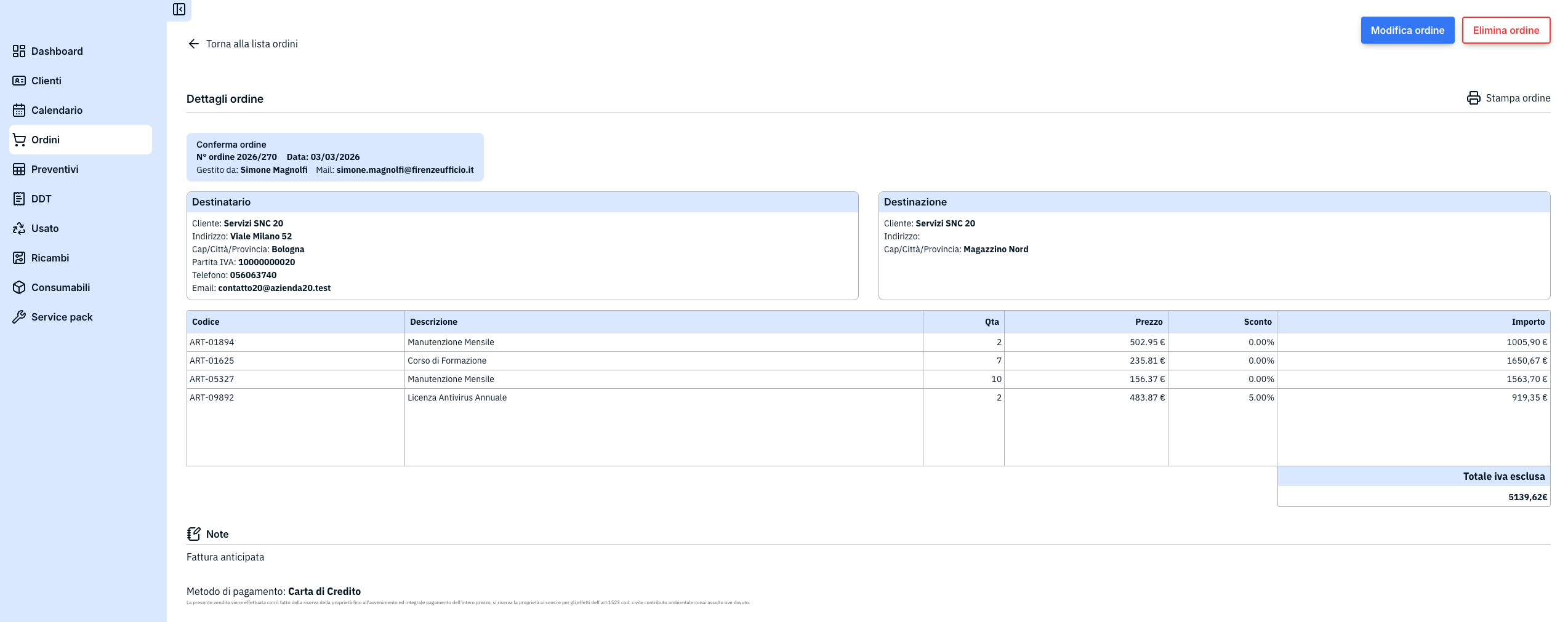Click the Clienti contact card icon
The image size is (1568, 622).
(x=18, y=81)
